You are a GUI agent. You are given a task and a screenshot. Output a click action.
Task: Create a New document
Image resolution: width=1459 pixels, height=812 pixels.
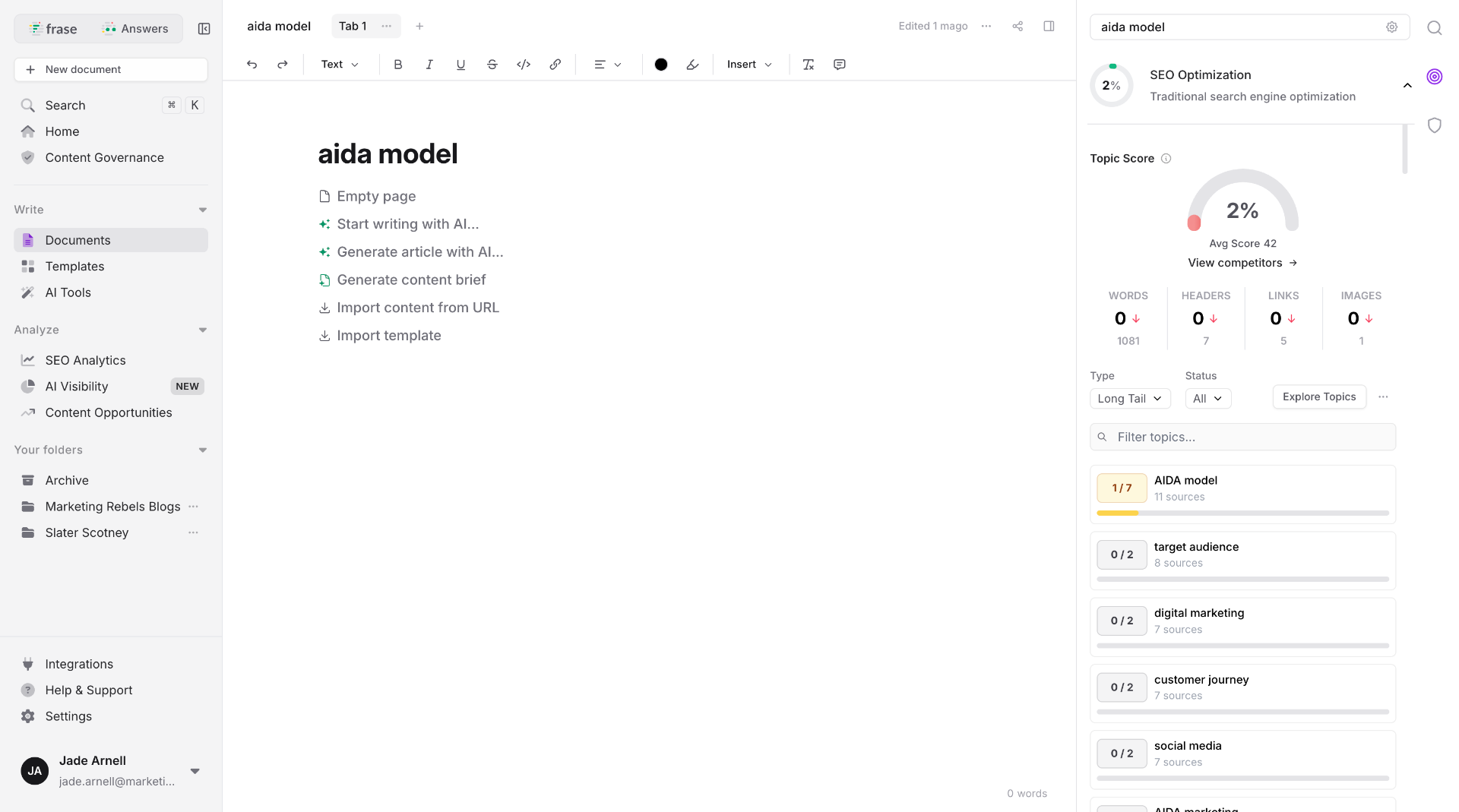pyautogui.click(x=111, y=69)
